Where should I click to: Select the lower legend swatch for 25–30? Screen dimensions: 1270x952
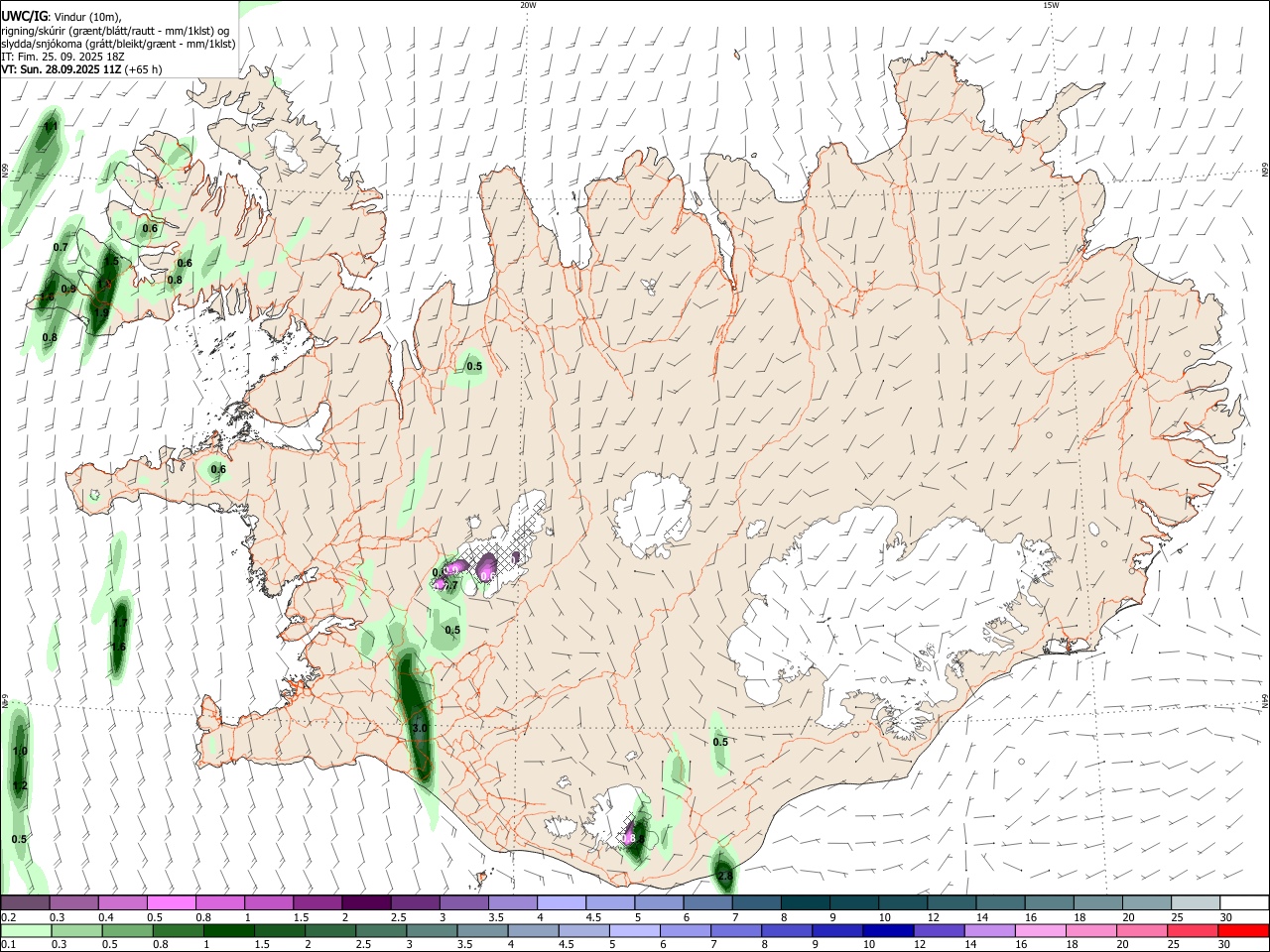tap(1193, 930)
